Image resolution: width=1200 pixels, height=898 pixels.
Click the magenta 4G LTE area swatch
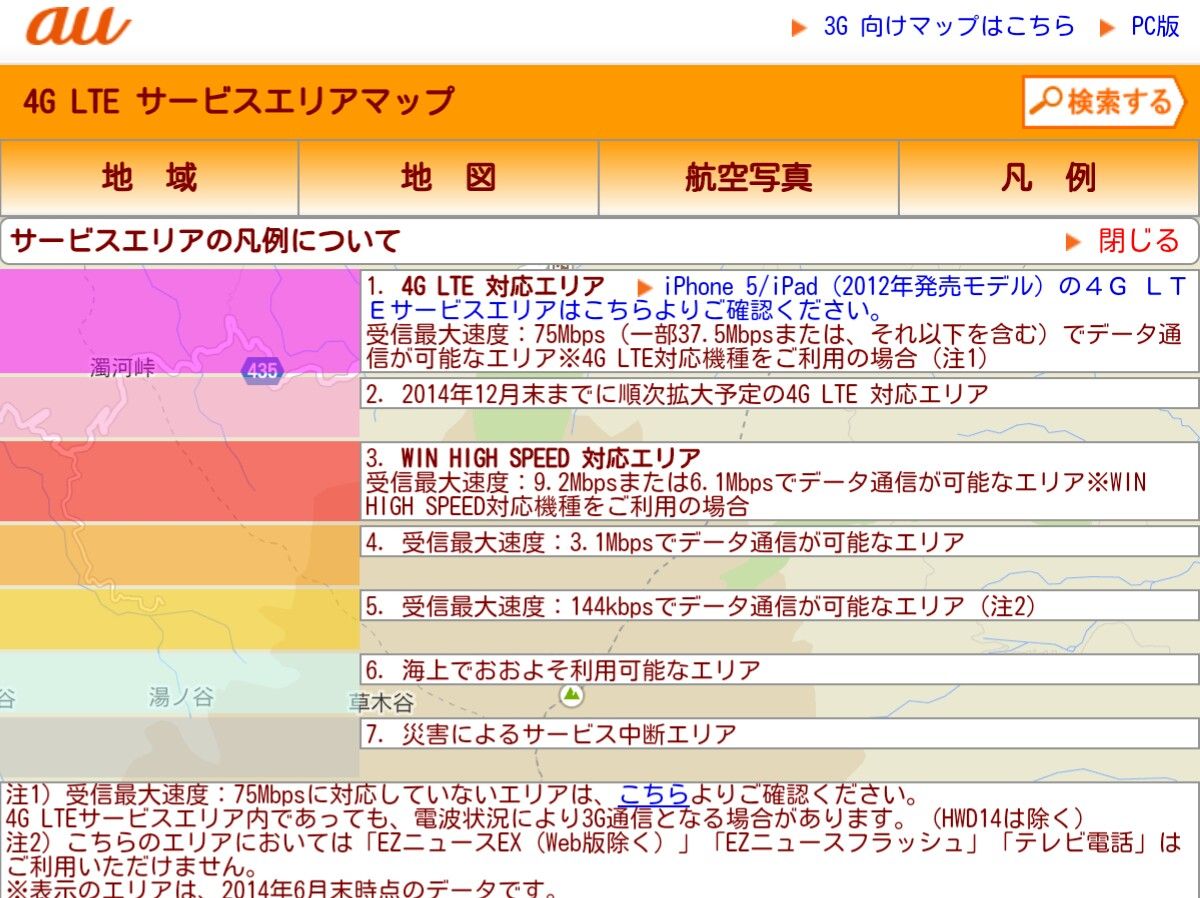[x=180, y=321]
